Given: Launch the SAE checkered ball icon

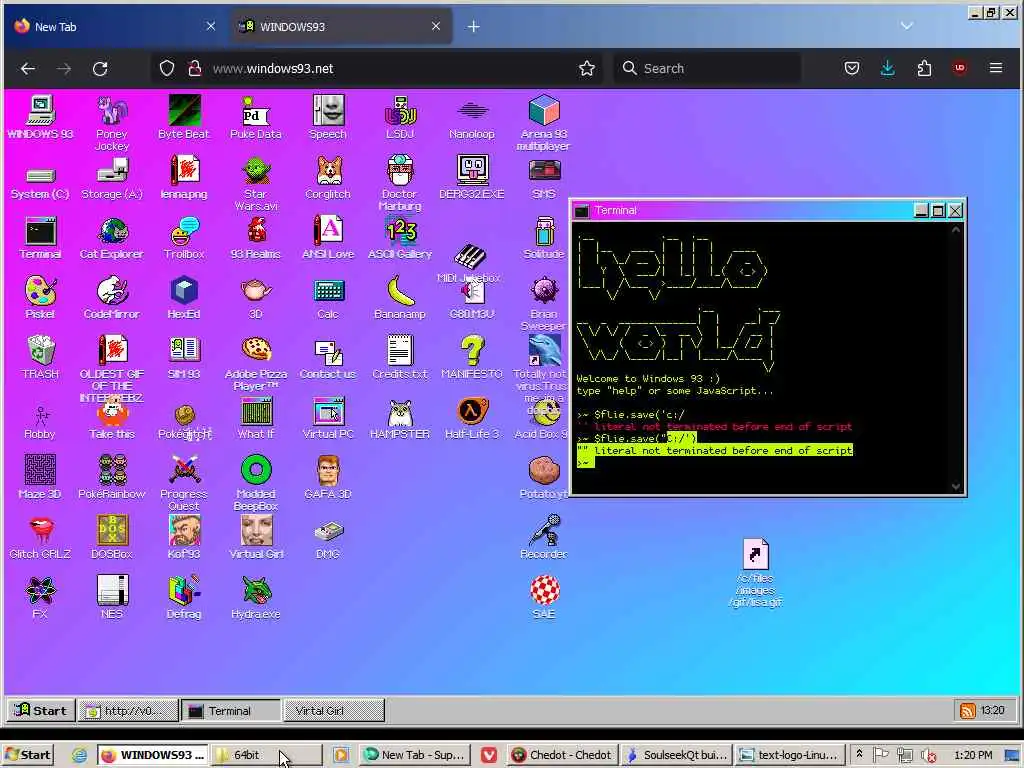Looking at the screenshot, I should pos(543,598).
